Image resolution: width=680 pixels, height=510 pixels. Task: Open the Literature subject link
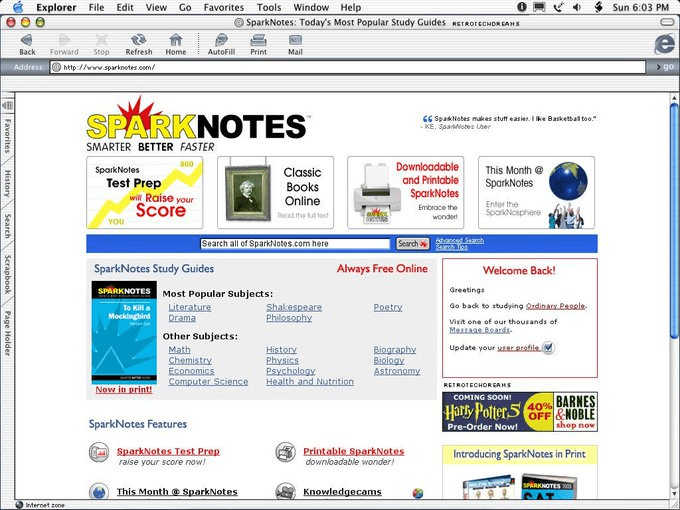click(190, 307)
